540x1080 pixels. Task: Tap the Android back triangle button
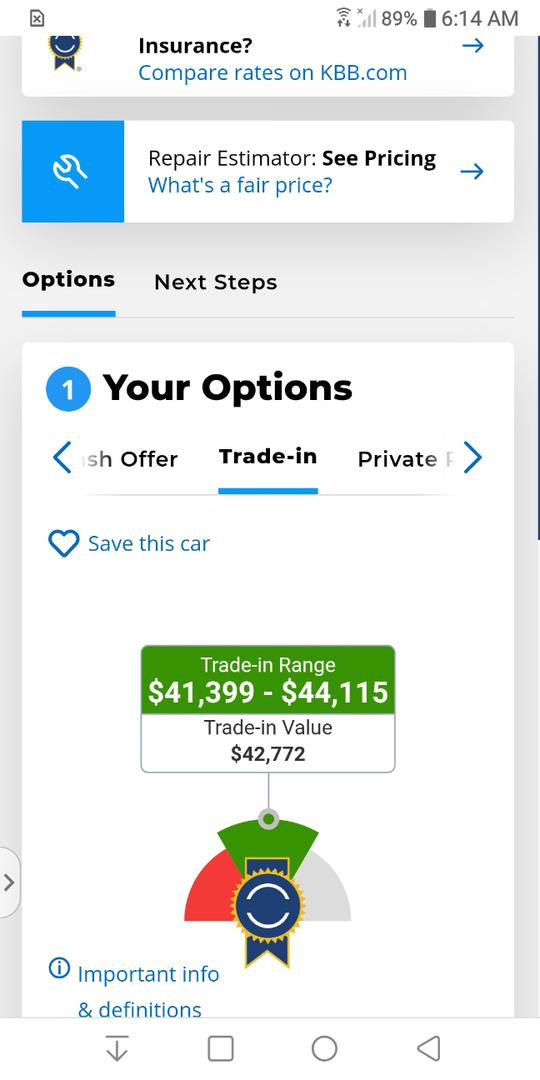click(429, 1048)
